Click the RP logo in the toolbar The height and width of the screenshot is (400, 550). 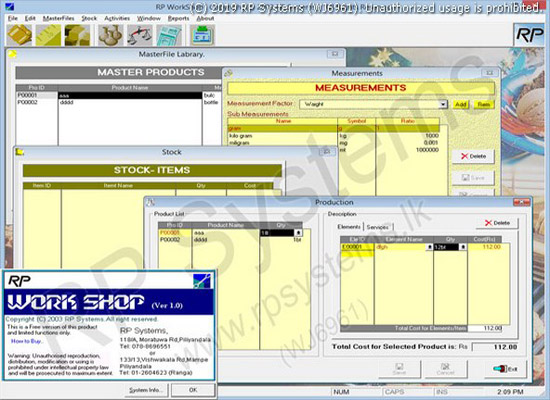[x=529, y=35]
